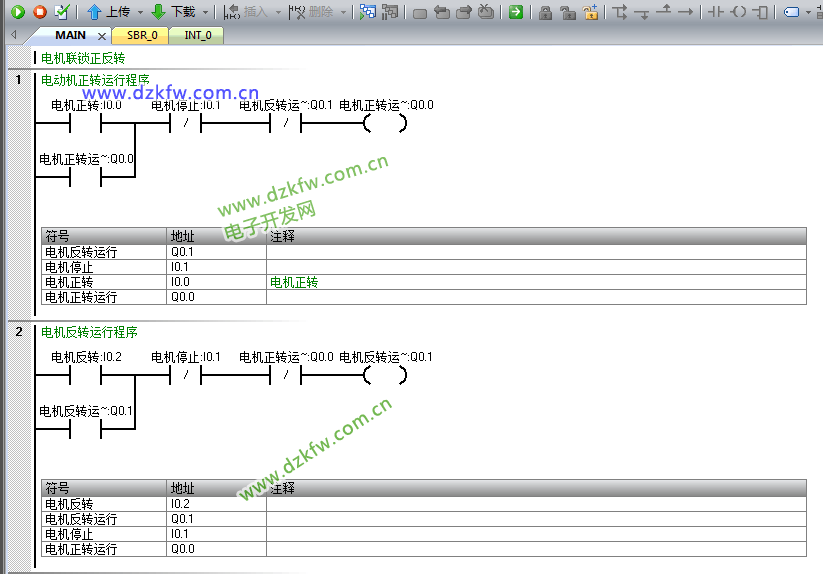Click the 下载 download button

click(173, 12)
